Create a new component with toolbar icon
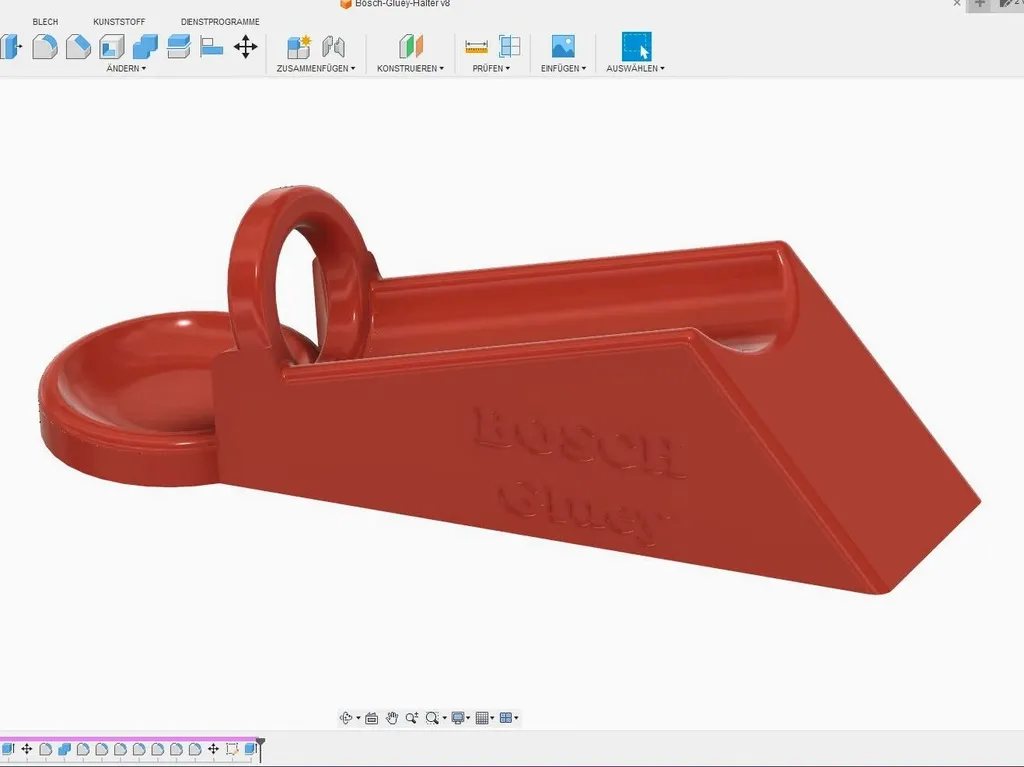1024x767 pixels. click(299, 46)
